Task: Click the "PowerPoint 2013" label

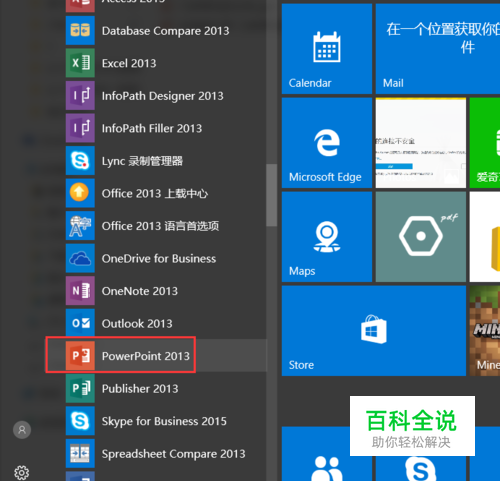Action: 146,356
